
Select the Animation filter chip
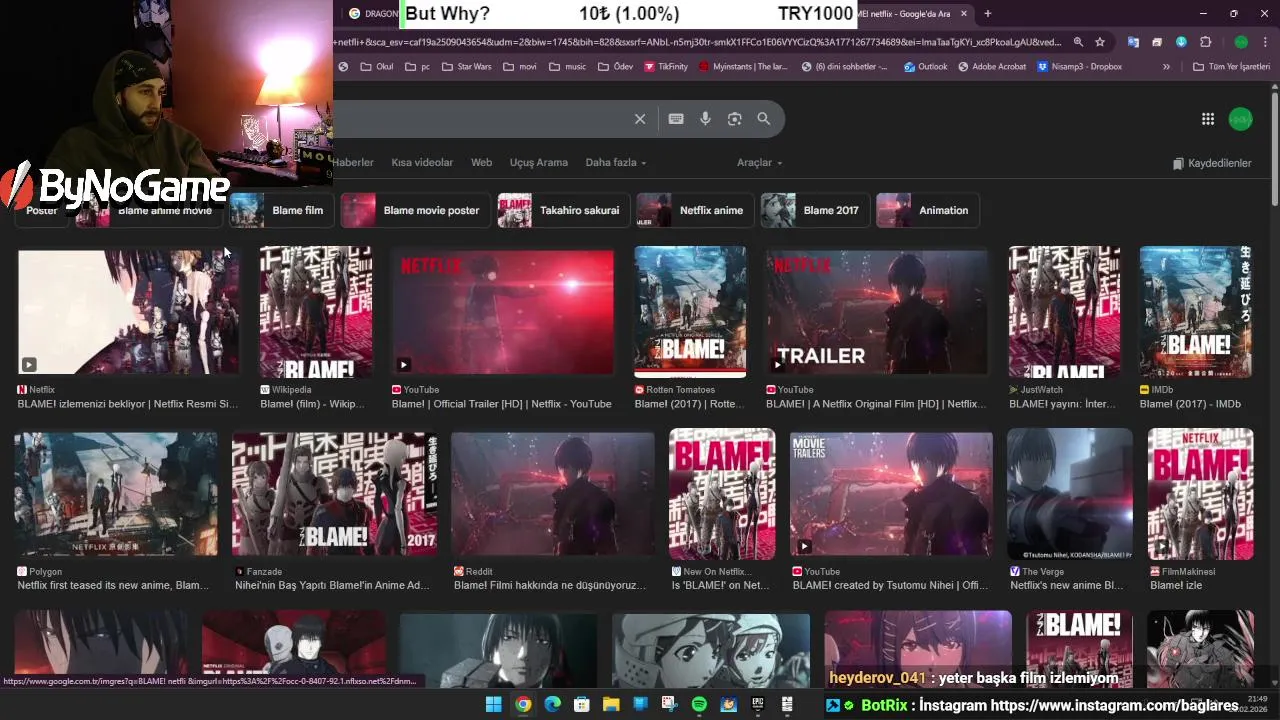(x=927, y=210)
